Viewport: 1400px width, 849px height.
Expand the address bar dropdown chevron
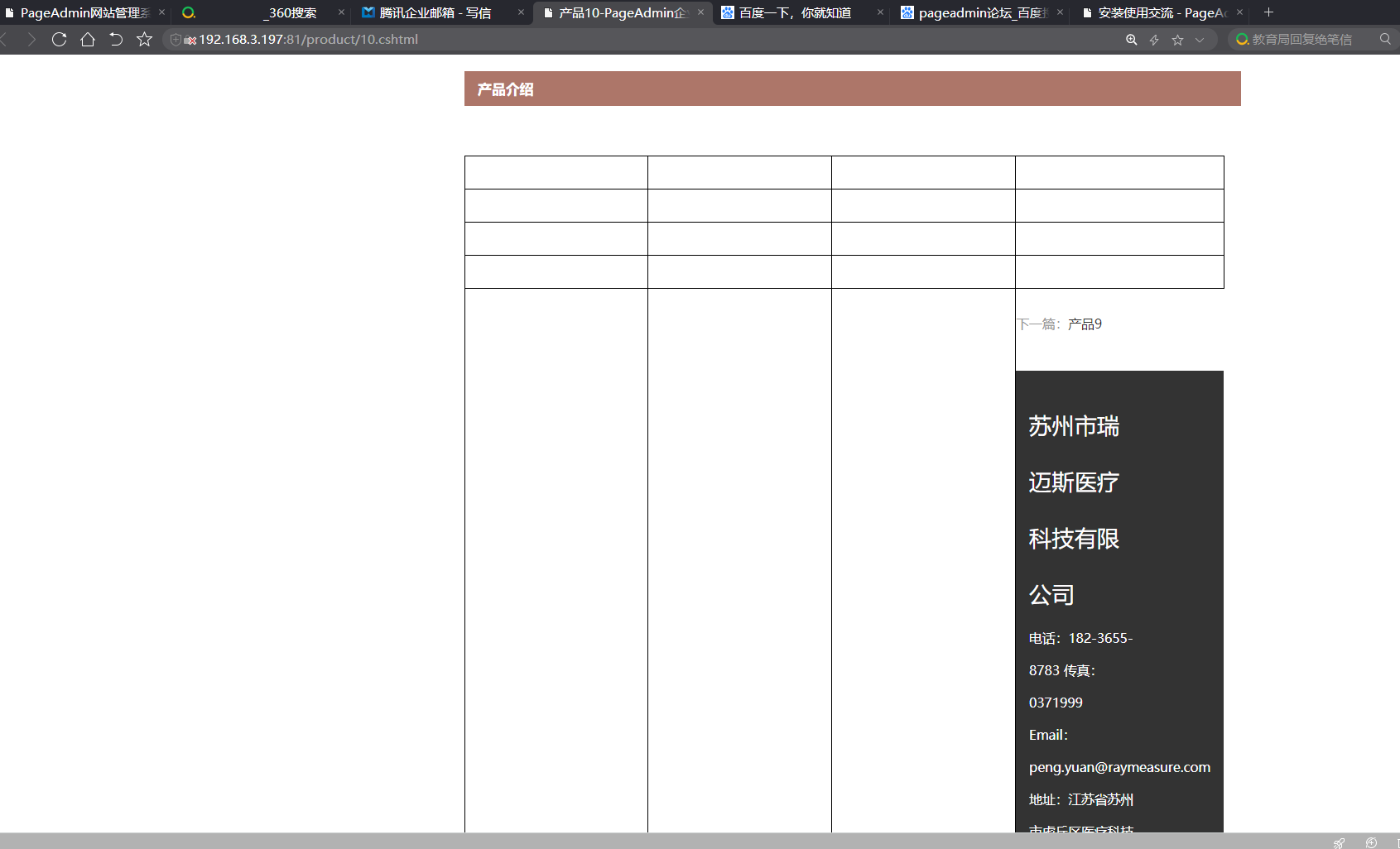click(x=1200, y=40)
